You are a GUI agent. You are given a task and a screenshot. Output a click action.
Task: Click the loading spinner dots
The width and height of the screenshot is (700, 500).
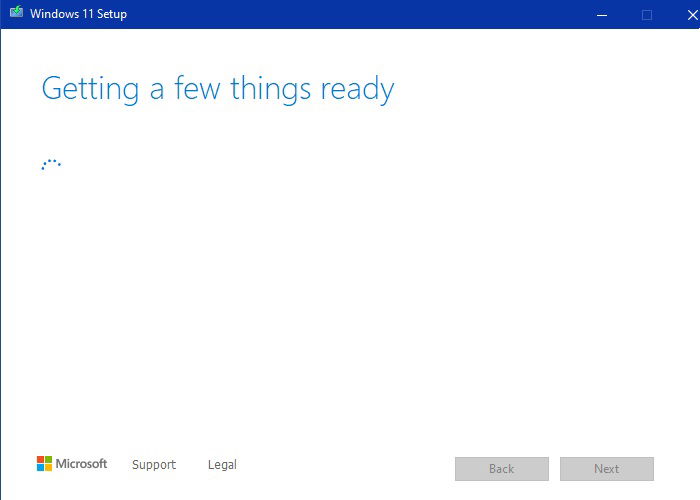(51, 164)
